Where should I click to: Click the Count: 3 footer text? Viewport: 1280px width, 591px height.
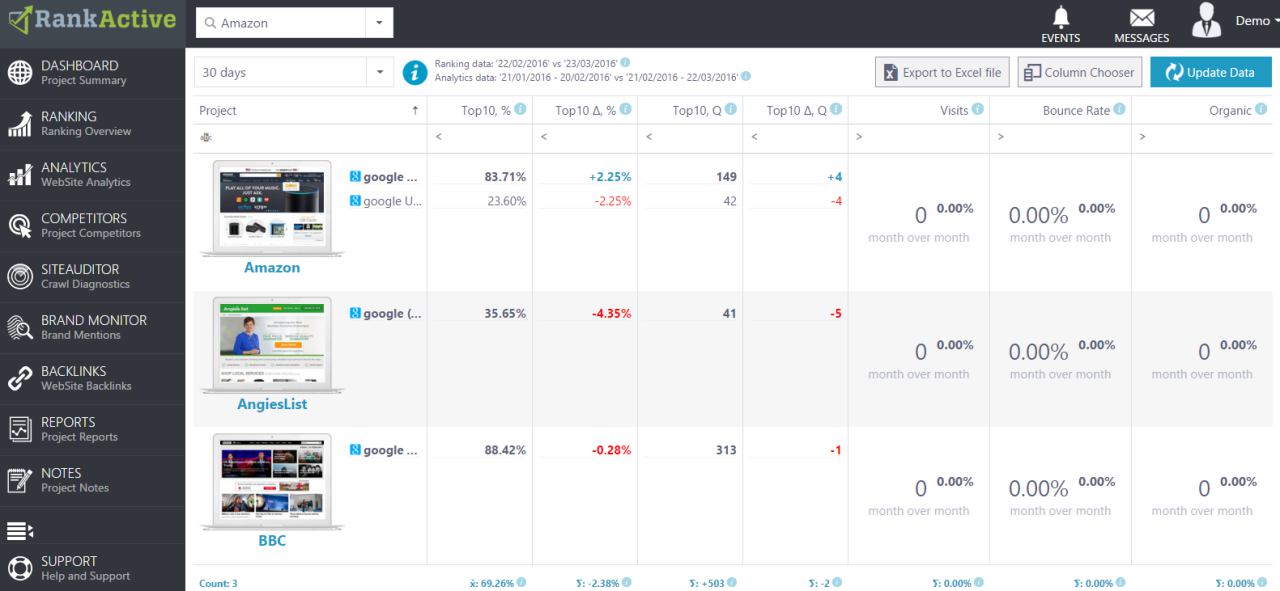tap(218, 583)
